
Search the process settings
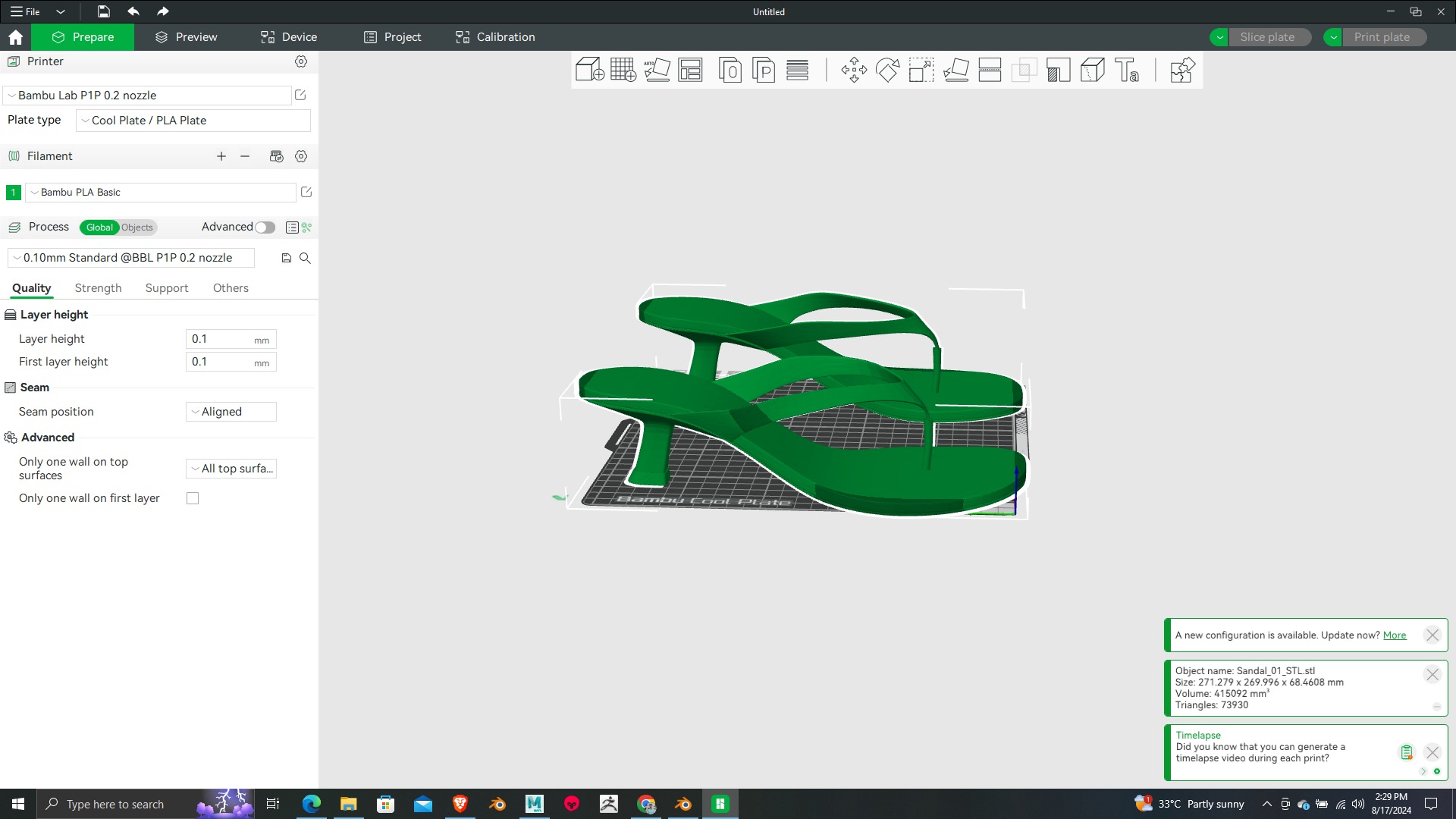(305, 258)
